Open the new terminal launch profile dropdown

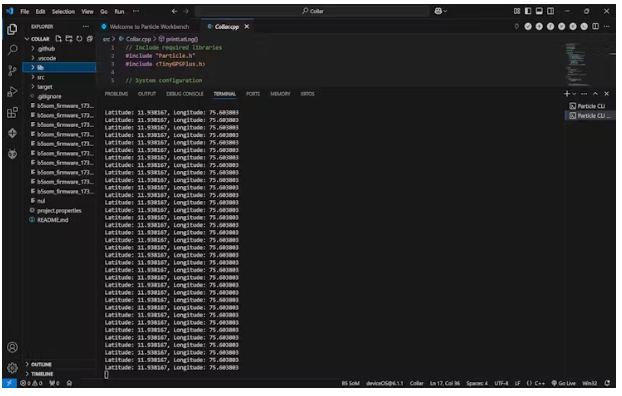click(x=574, y=94)
